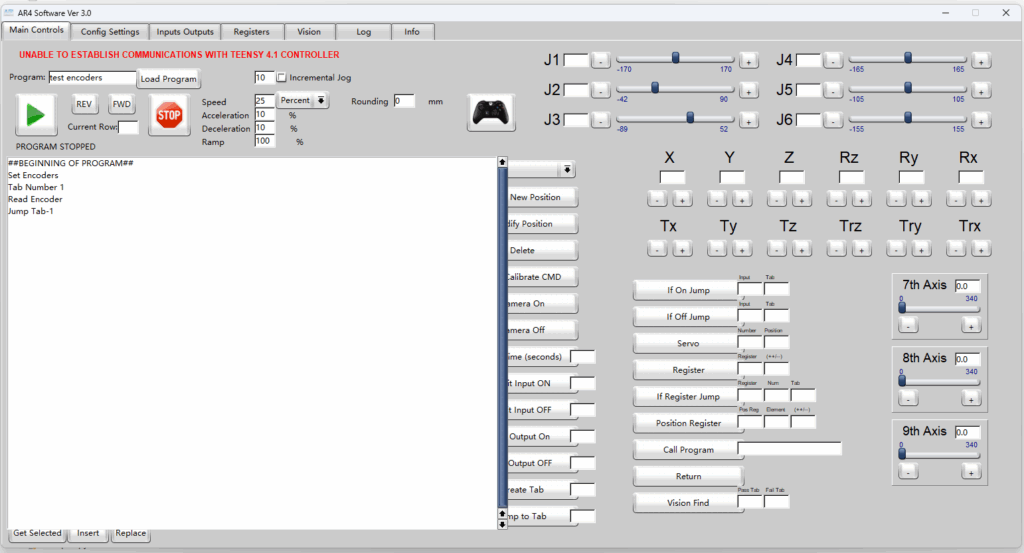Click the program list scroll-up arrow

[x=502, y=162]
